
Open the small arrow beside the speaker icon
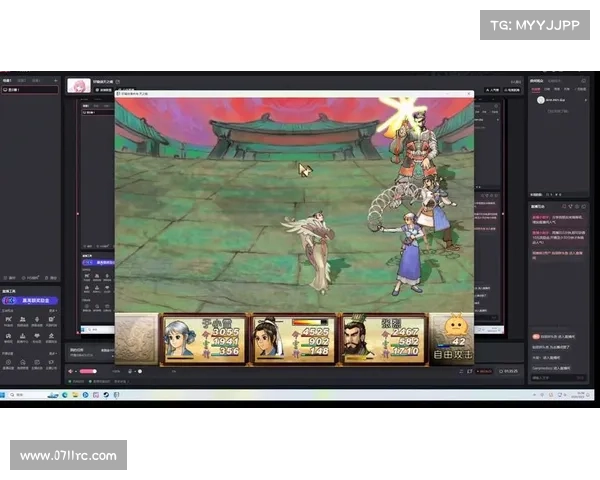coord(76,371)
